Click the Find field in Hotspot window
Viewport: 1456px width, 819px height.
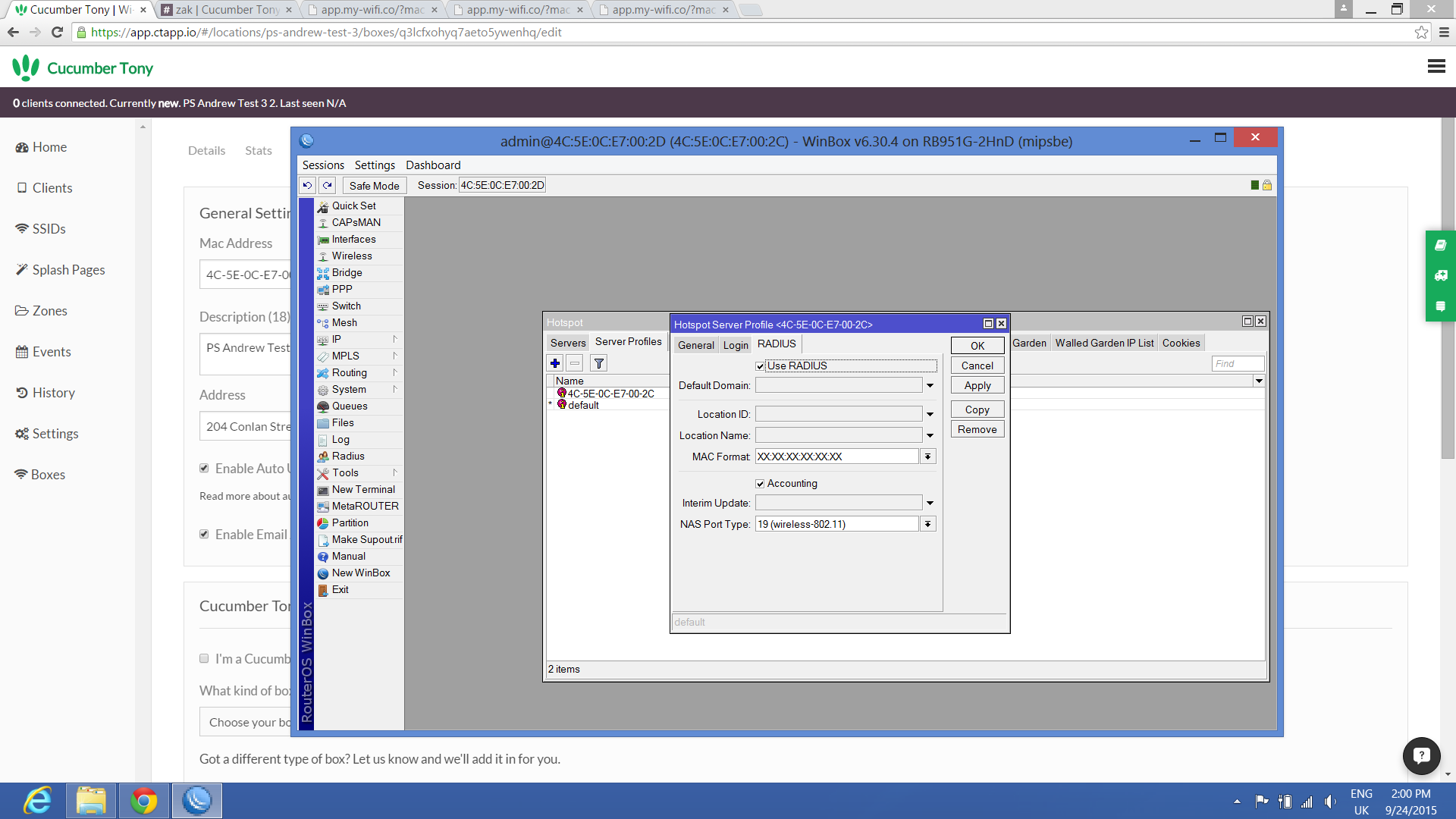click(x=1238, y=363)
